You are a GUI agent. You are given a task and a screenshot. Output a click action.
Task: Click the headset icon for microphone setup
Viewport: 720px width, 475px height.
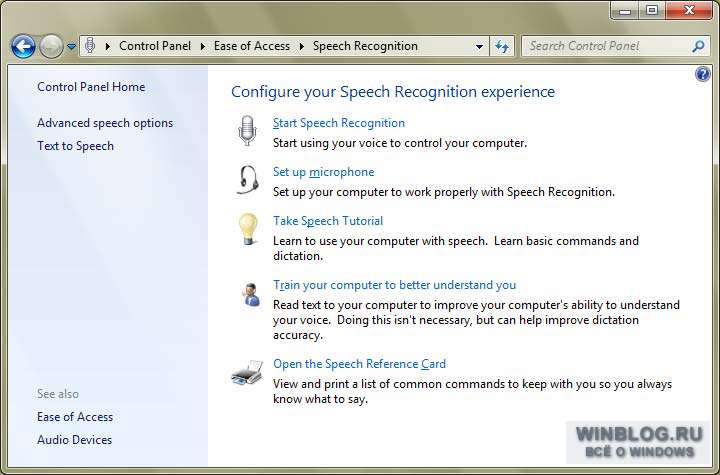coord(248,180)
